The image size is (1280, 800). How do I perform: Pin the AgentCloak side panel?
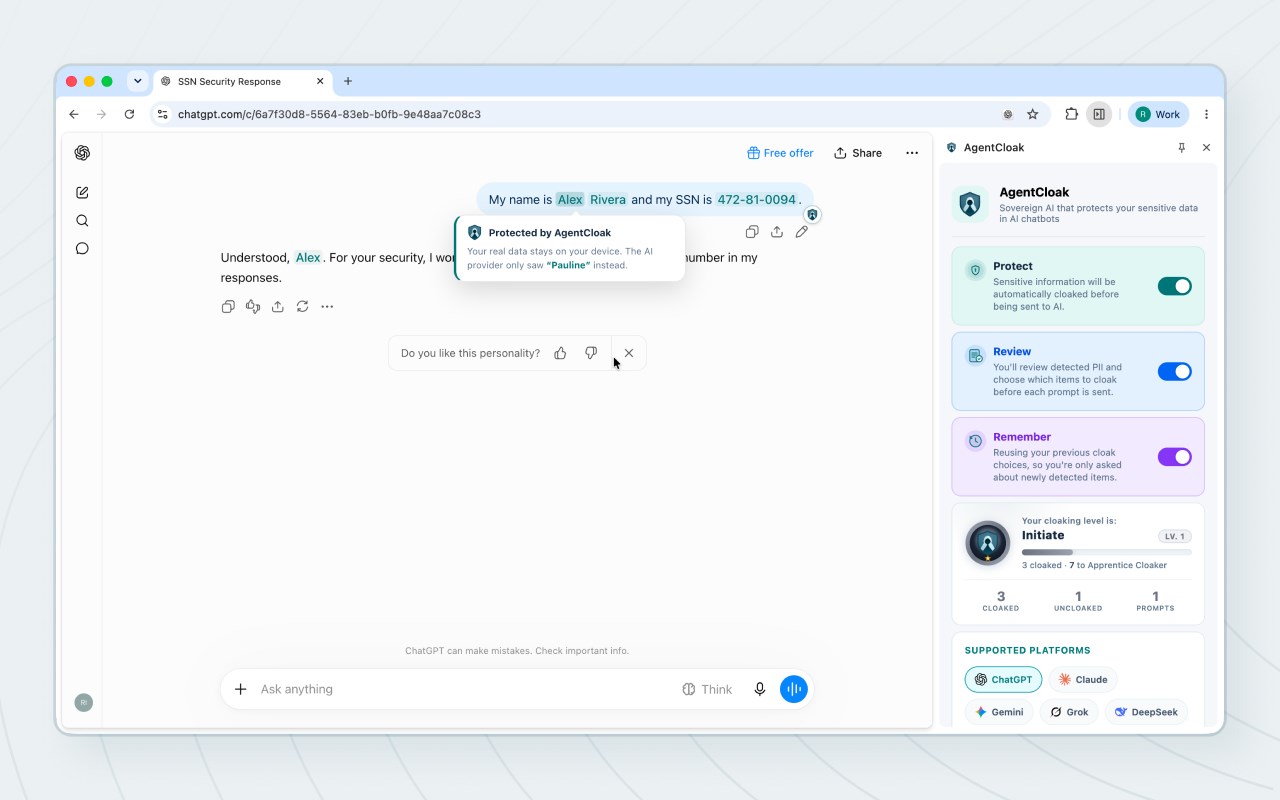pos(1181,148)
